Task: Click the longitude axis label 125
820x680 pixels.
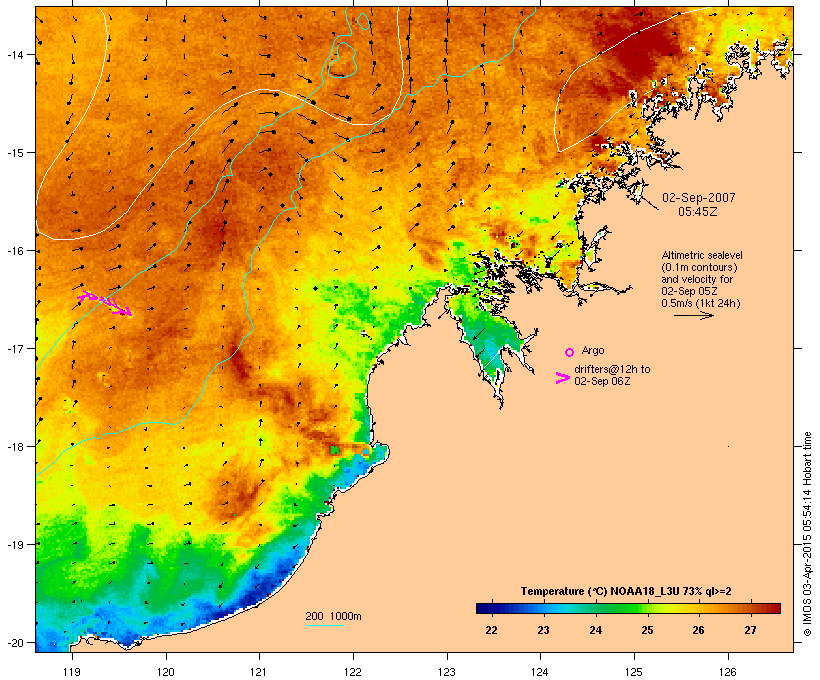Action: click(x=634, y=672)
